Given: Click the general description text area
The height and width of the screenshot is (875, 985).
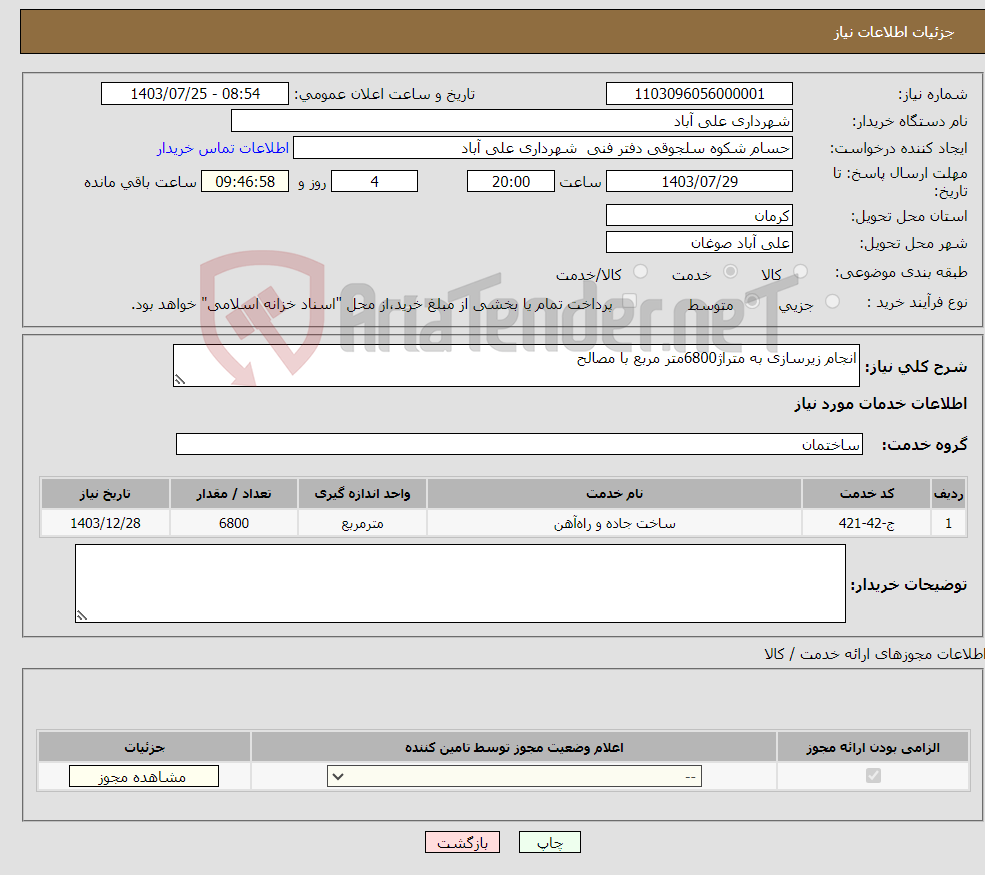Looking at the screenshot, I should 516,366.
